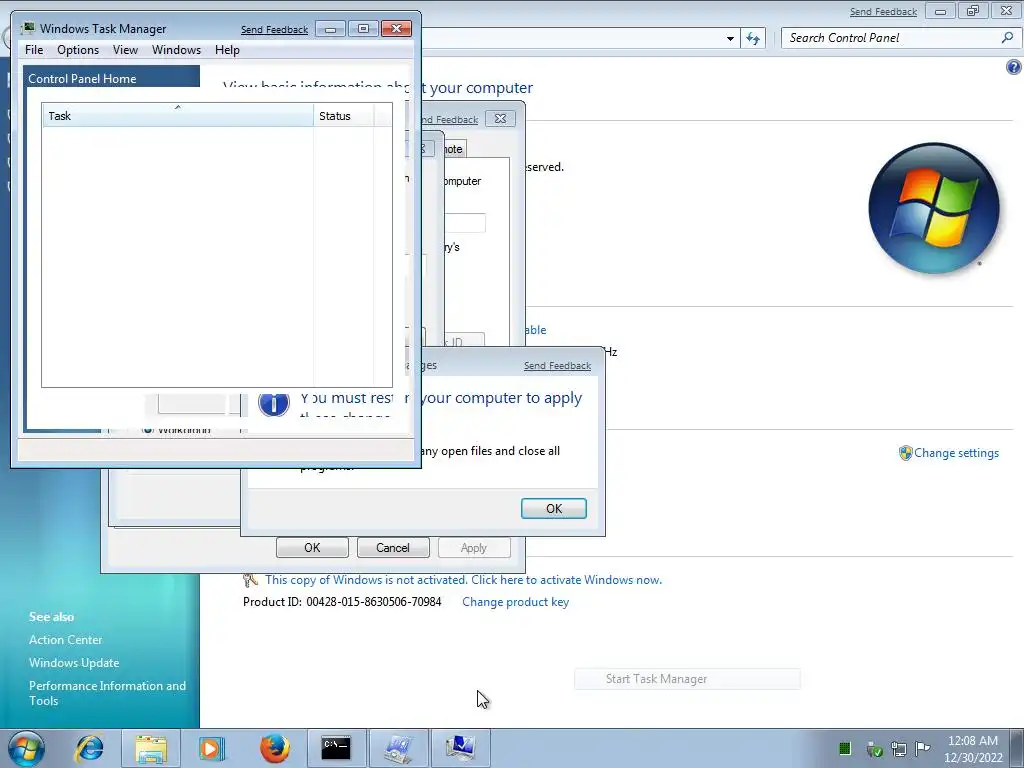Open Firefox from the taskbar
Image resolution: width=1024 pixels, height=768 pixels.
(x=275, y=748)
